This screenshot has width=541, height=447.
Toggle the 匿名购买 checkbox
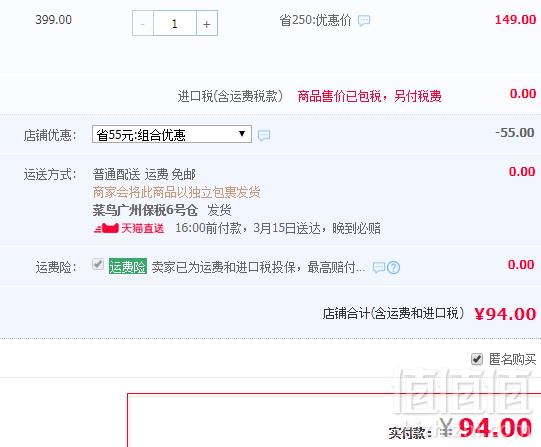coord(476,359)
